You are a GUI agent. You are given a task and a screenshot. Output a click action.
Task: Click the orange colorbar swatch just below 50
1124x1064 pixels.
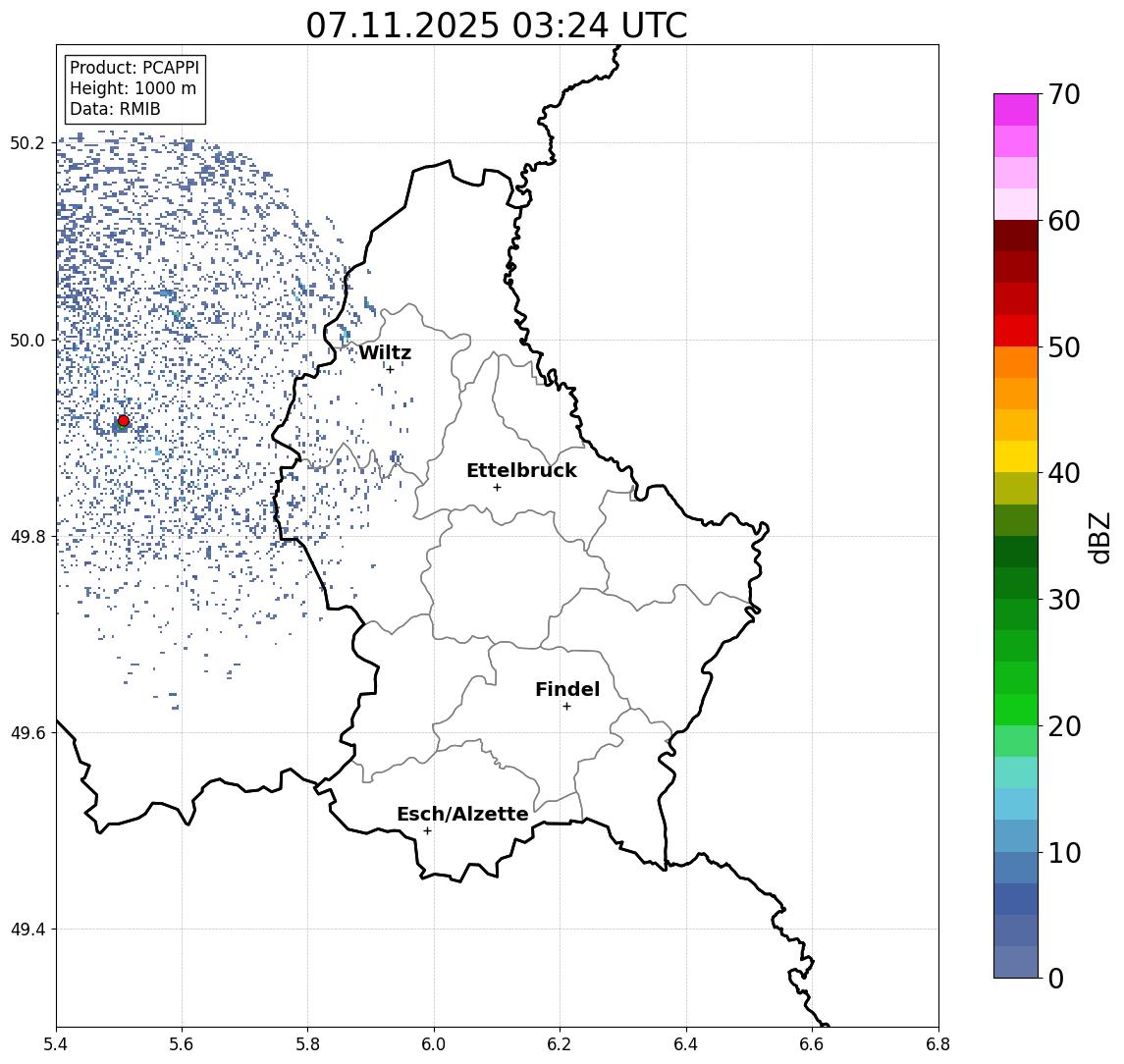coord(1016,362)
